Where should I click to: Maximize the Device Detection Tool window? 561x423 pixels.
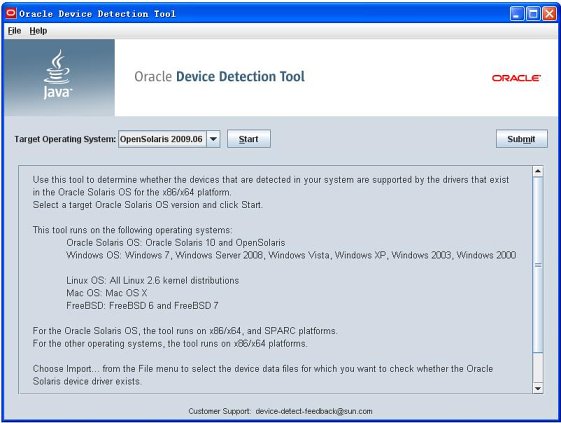(x=533, y=14)
